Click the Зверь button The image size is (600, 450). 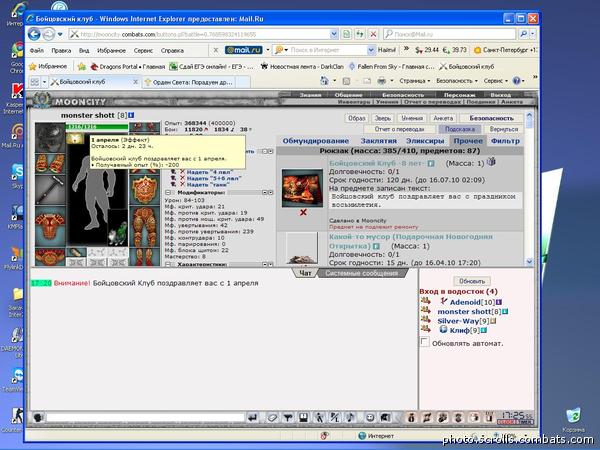coord(382,118)
